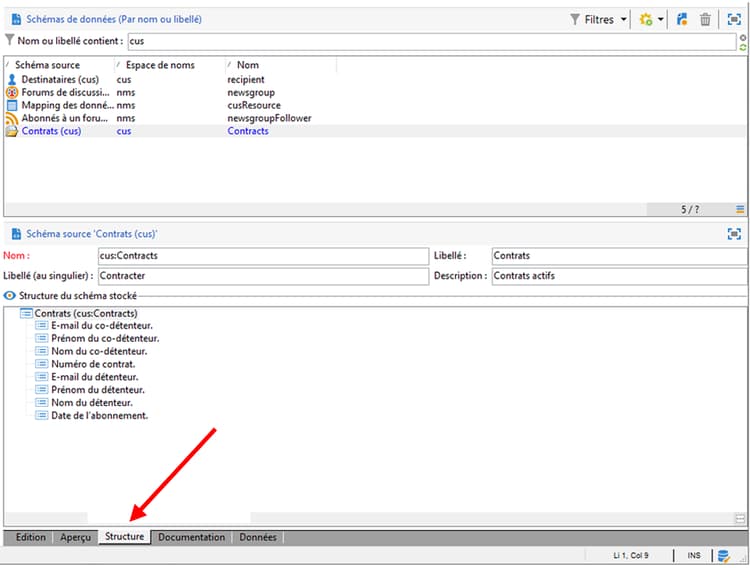
Task: Select 'Date de l'abonnement.' tree node
Action: (x=99, y=416)
